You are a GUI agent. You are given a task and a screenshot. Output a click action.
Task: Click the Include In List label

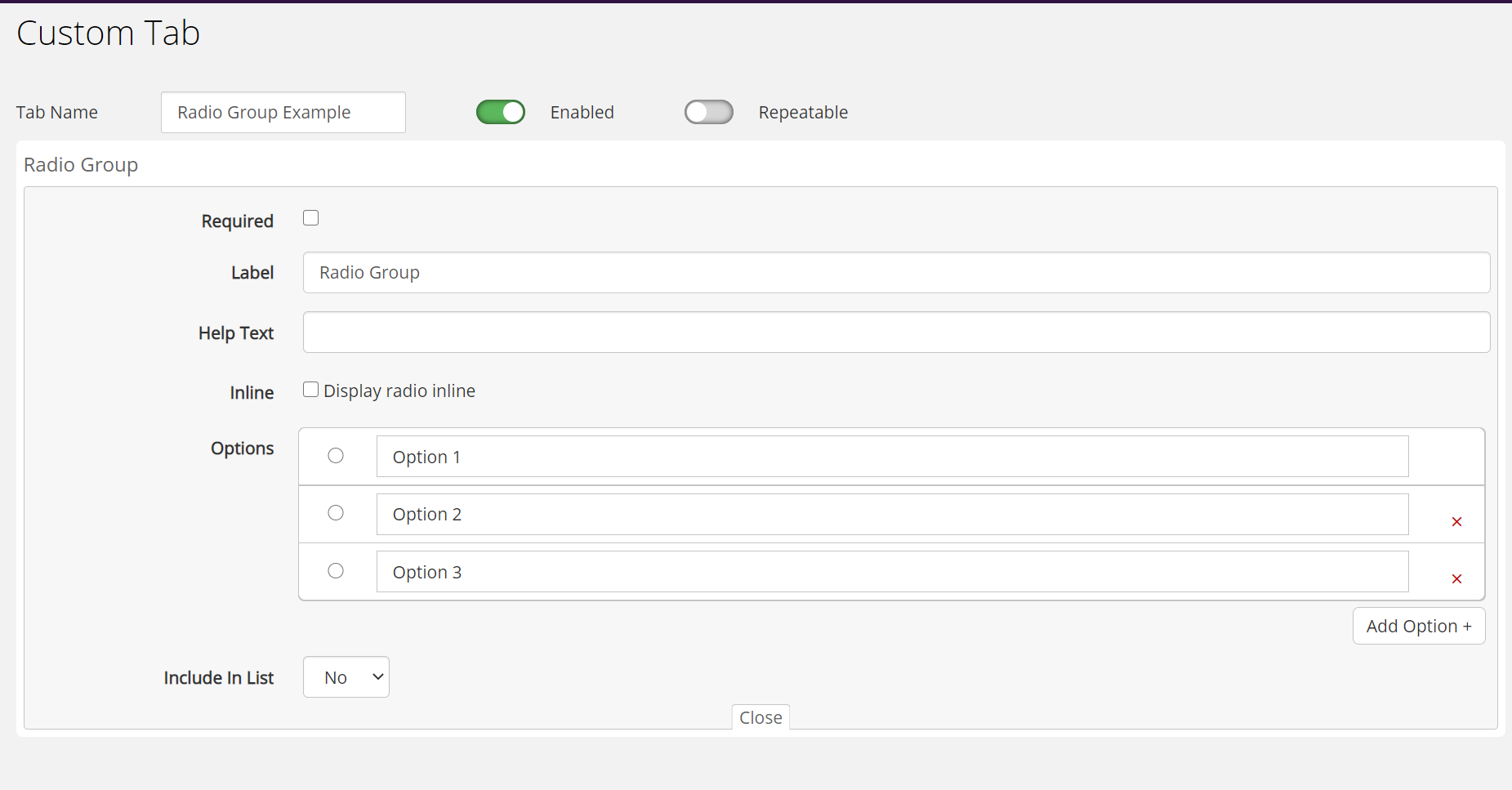tap(219, 677)
